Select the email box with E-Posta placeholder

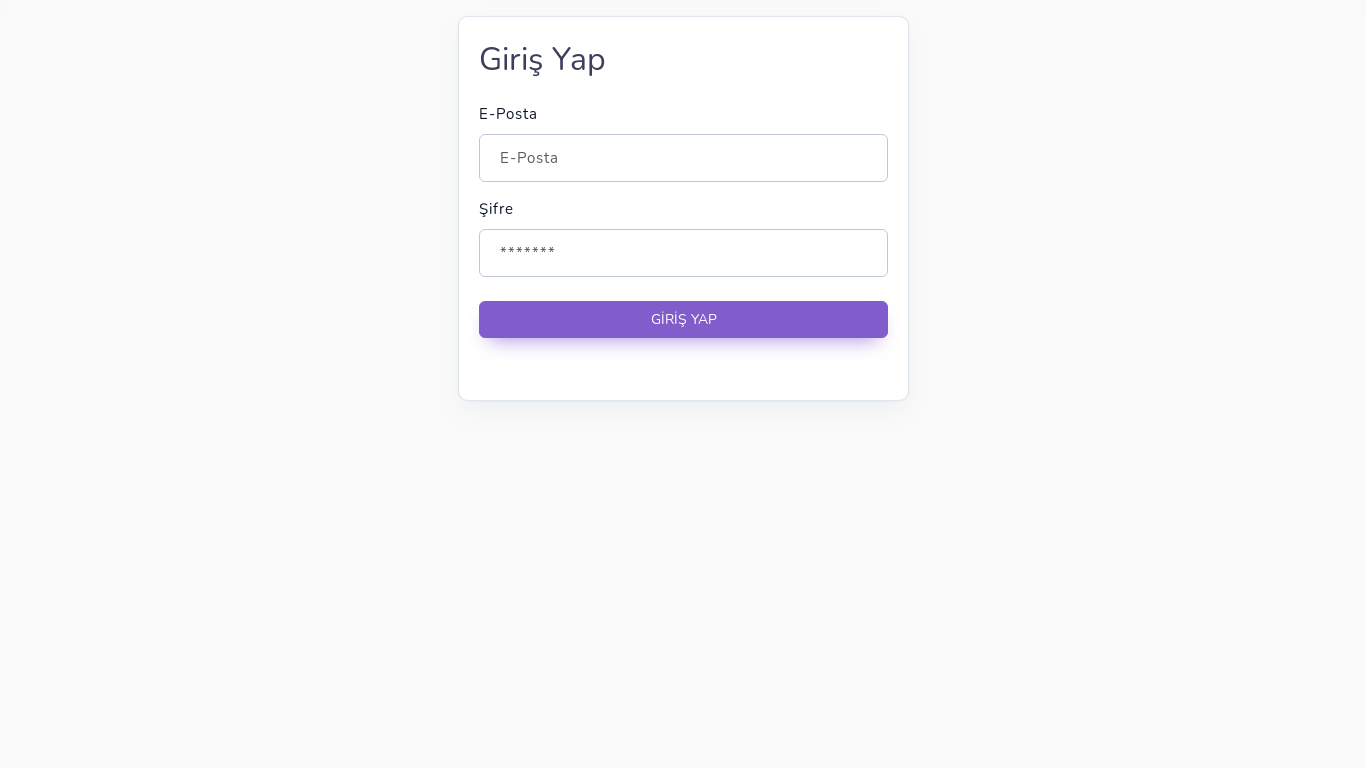point(683,158)
